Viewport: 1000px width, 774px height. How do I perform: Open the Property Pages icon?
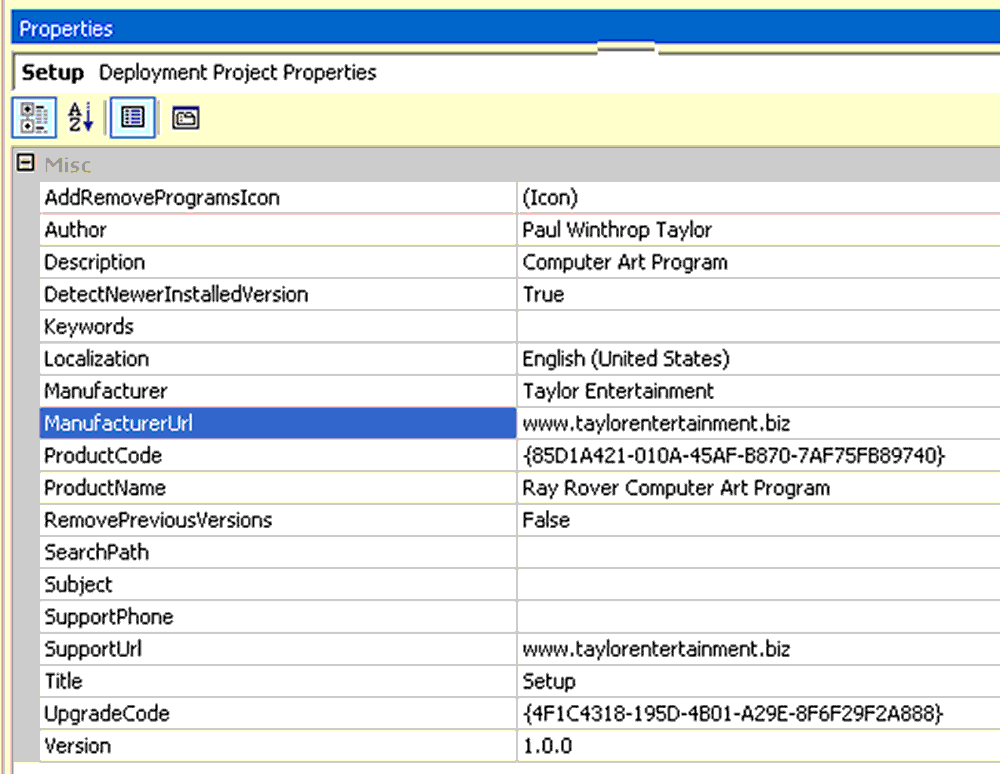click(x=186, y=118)
